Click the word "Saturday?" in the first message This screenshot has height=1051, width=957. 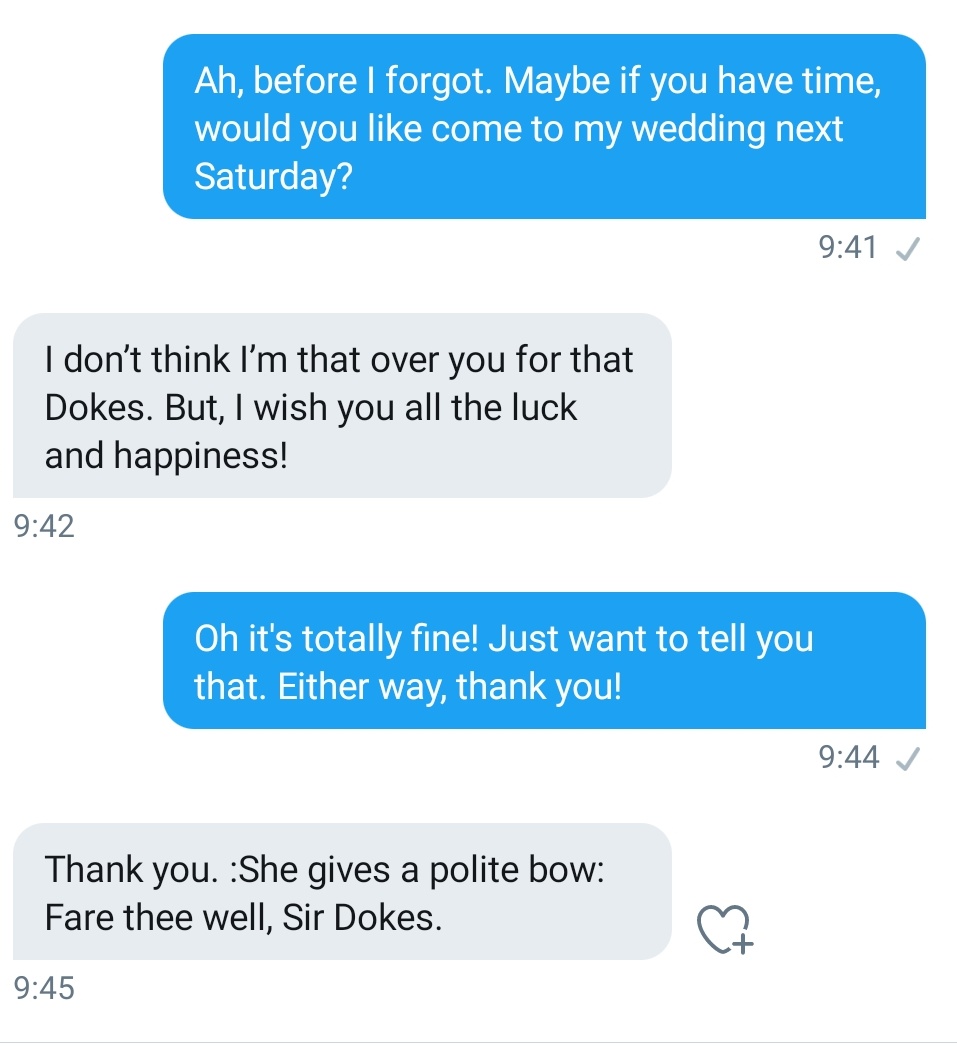pos(273,177)
